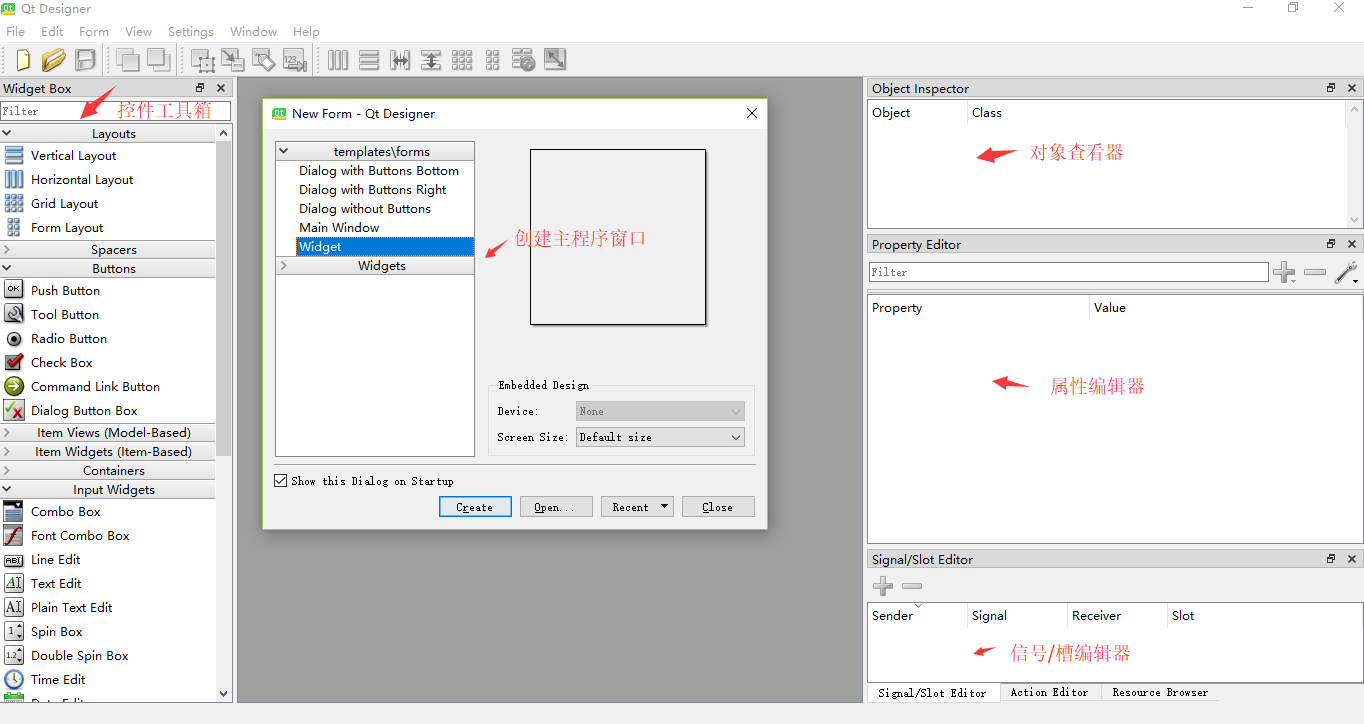This screenshot has height=724, width=1364.
Task: Click Lay Out in a Grid toolbar icon
Action: click(x=462, y=60)
